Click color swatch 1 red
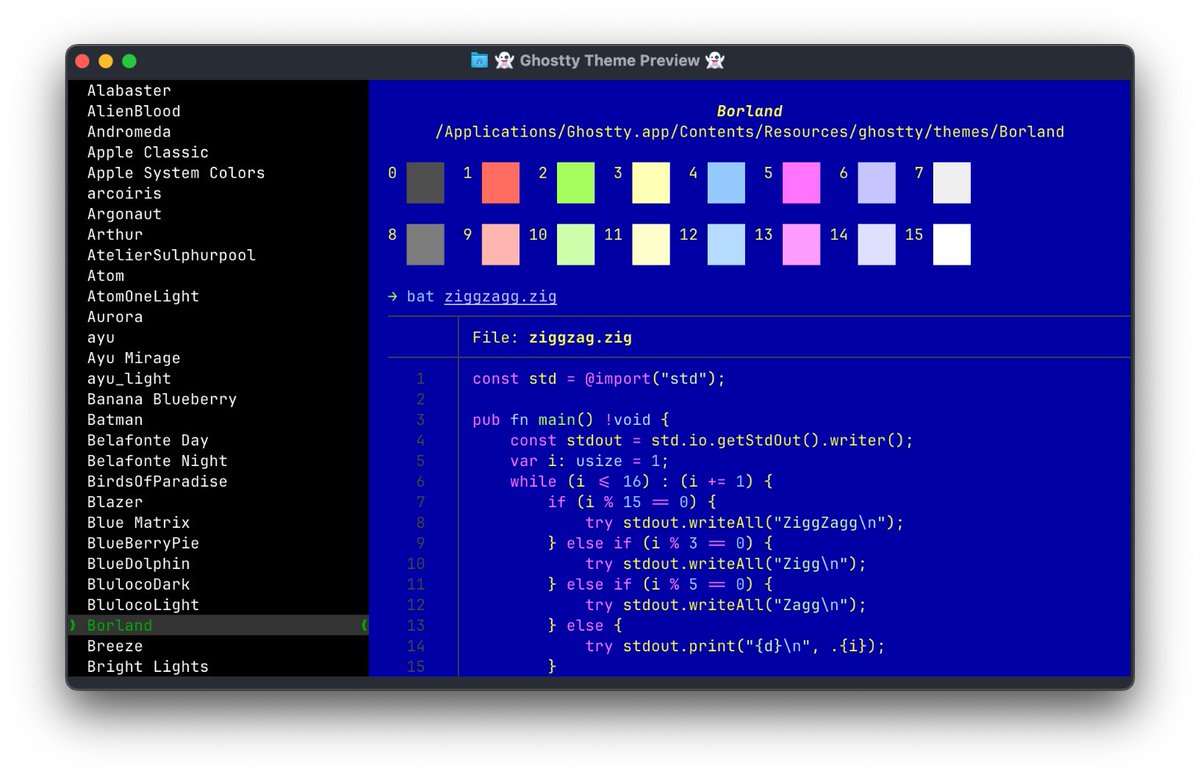1200x777 pixels. [x=501, y=183]
